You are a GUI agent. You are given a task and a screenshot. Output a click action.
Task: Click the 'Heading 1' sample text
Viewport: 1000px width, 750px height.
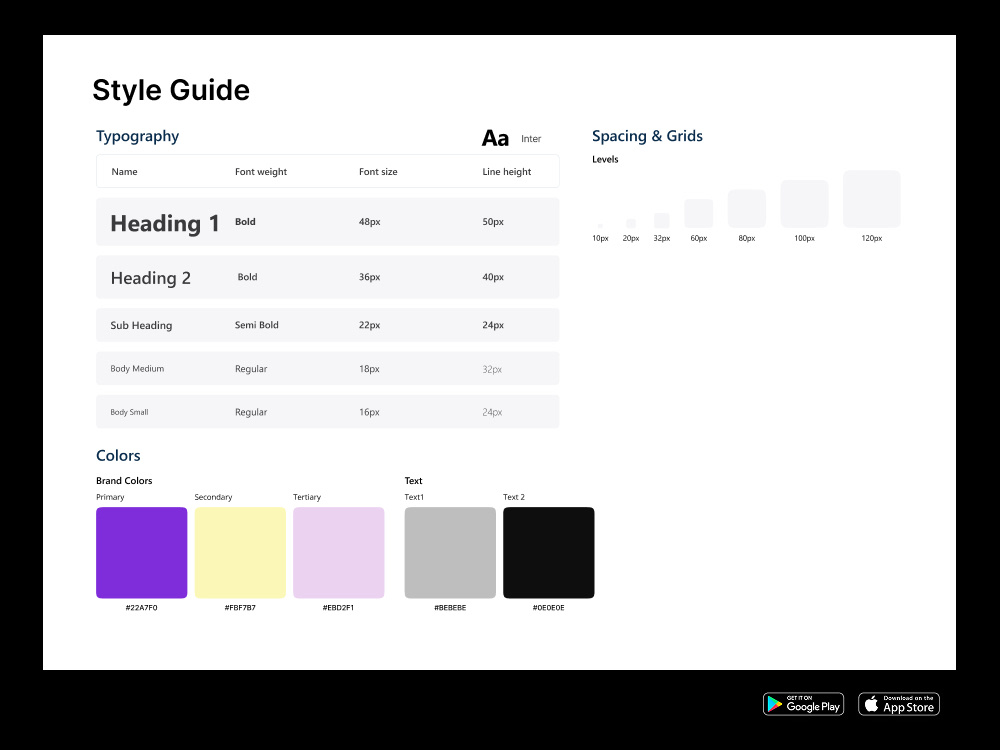point(165,223)
